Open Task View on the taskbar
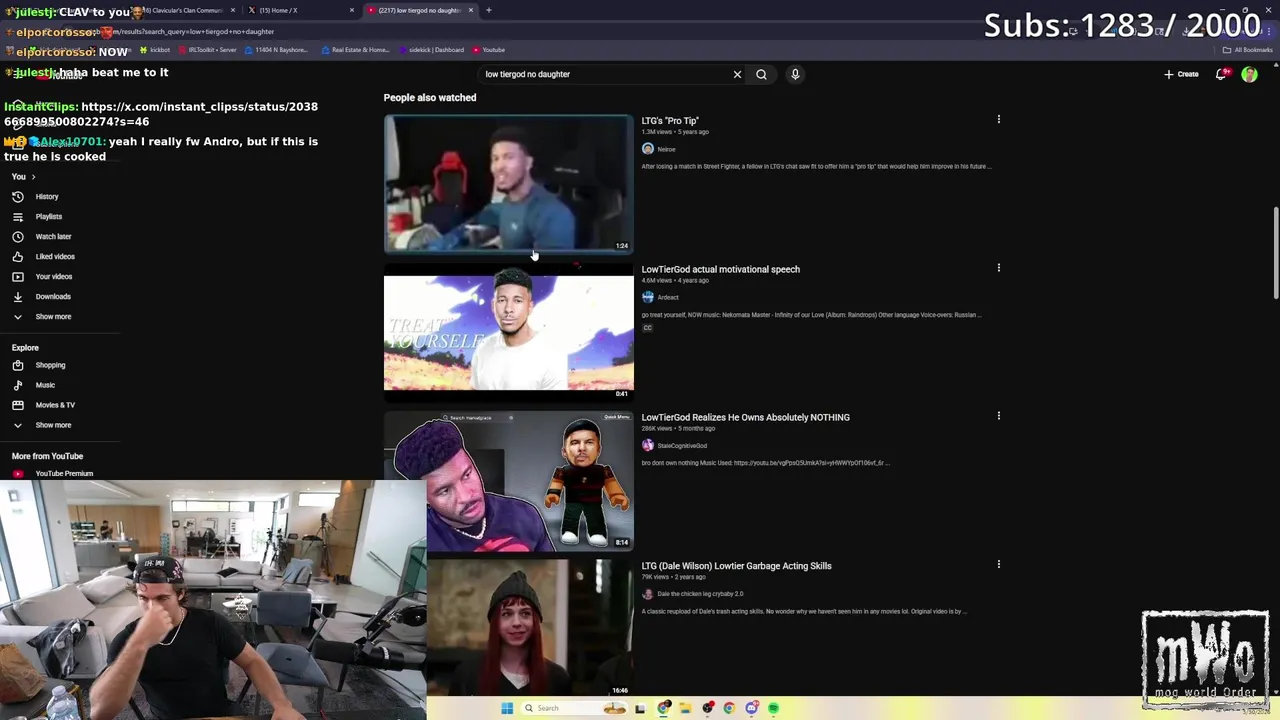The height and width of the screenshot is (720, 1280). point(640,708)
